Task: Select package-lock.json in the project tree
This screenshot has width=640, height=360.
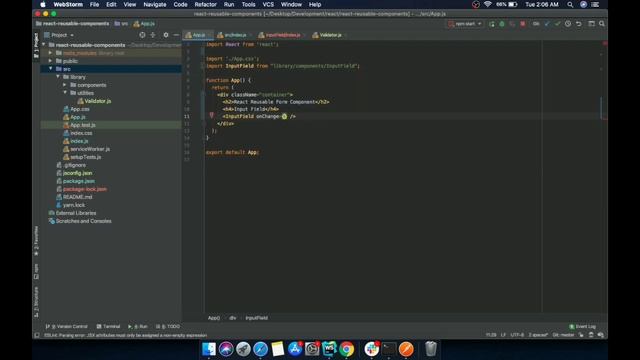Action: click(82, 189)
